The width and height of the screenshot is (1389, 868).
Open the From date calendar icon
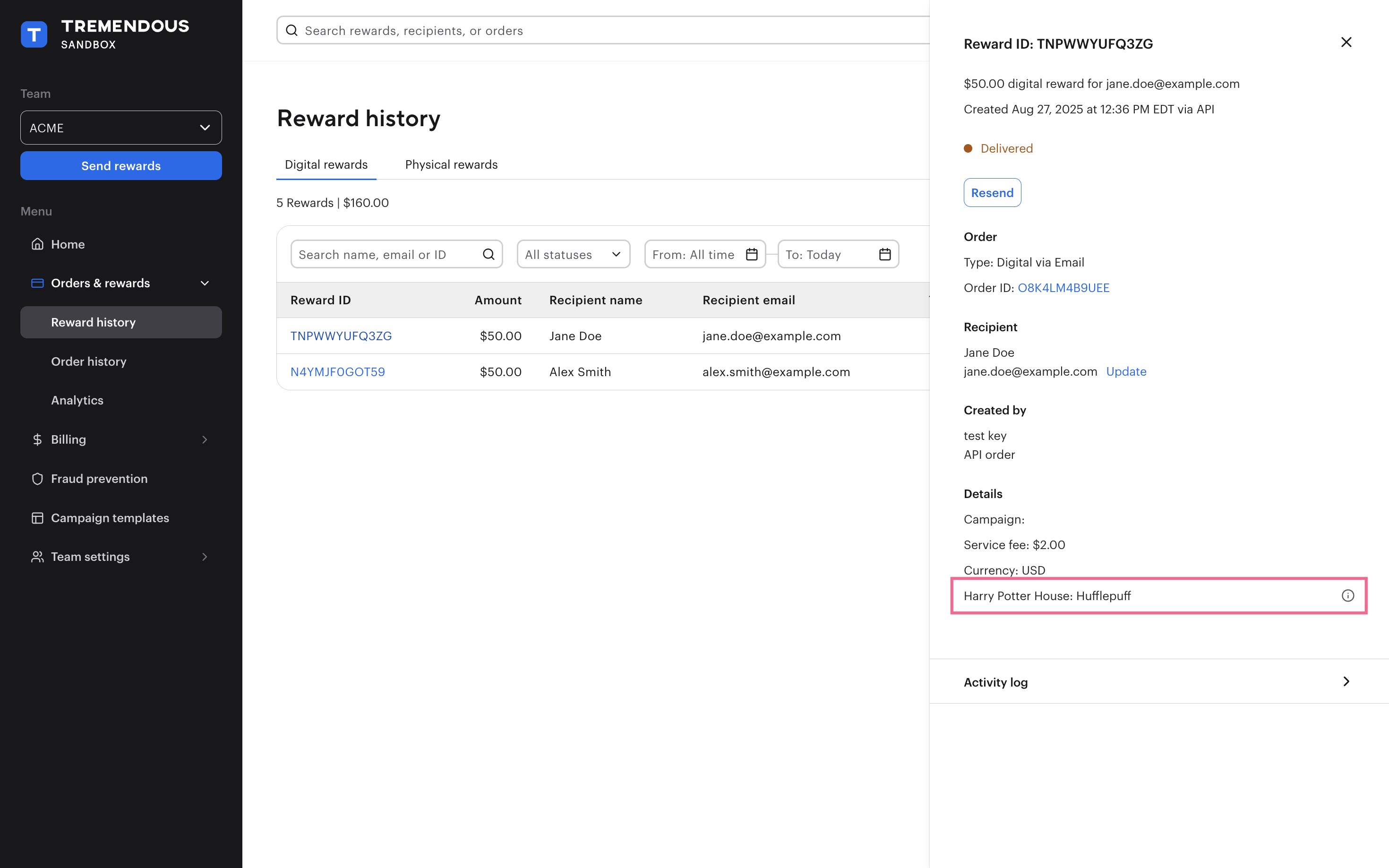(x=751, y=254)
